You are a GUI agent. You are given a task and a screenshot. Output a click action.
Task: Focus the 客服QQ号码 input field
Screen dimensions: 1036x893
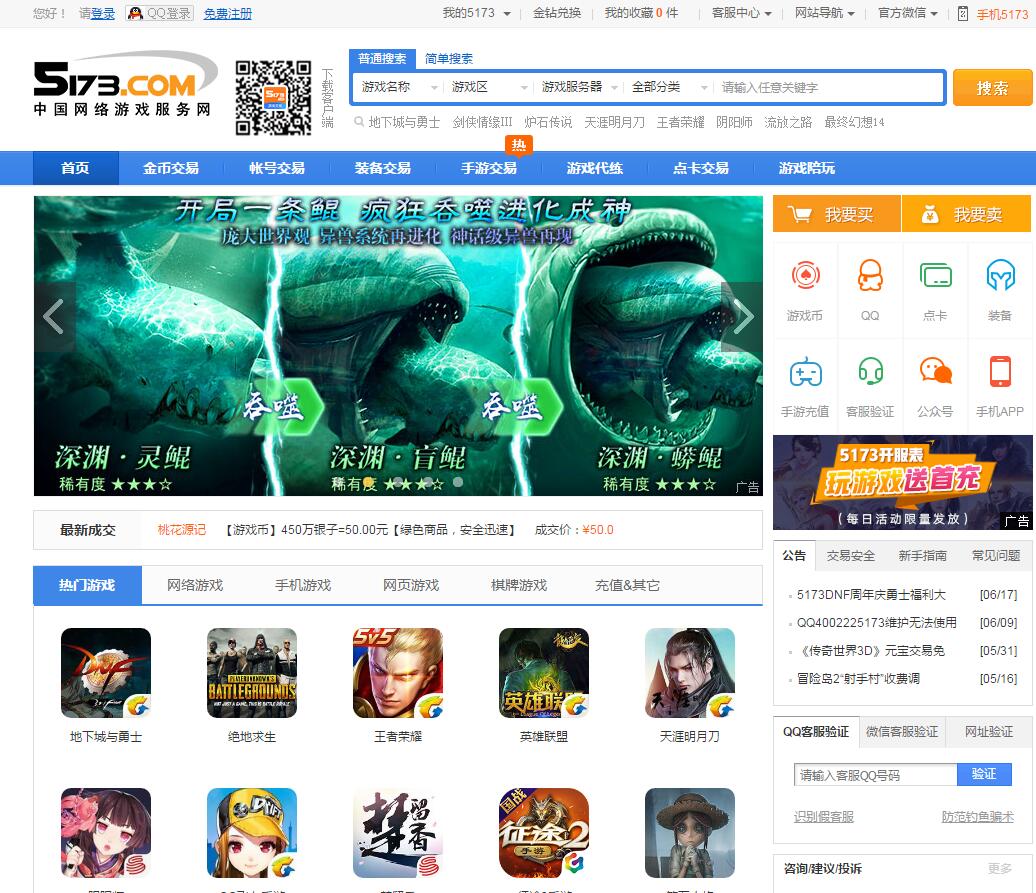pos(875,775)
